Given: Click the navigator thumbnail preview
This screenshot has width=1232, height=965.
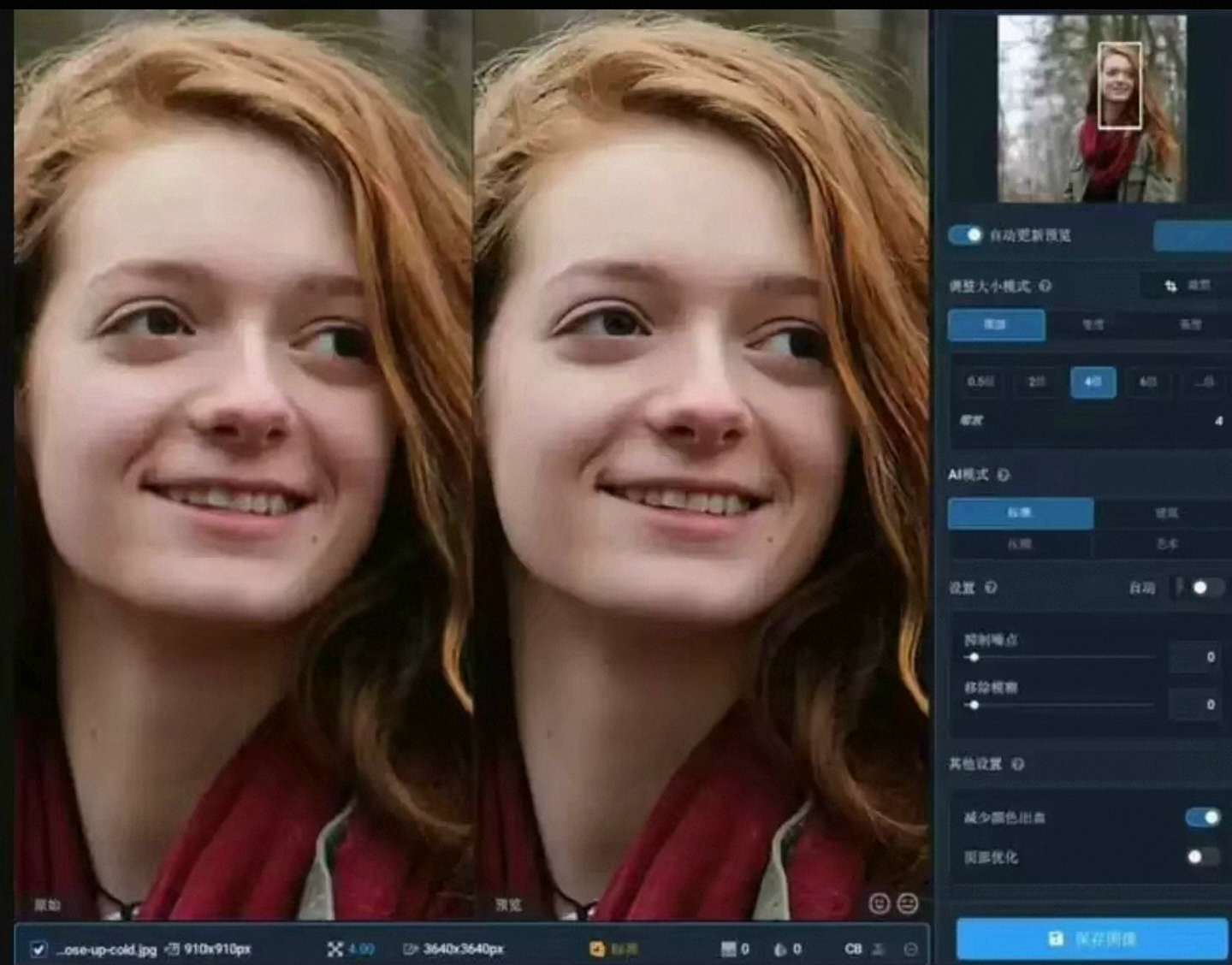Looking at the screenshot, I should tap(1093, 109).
